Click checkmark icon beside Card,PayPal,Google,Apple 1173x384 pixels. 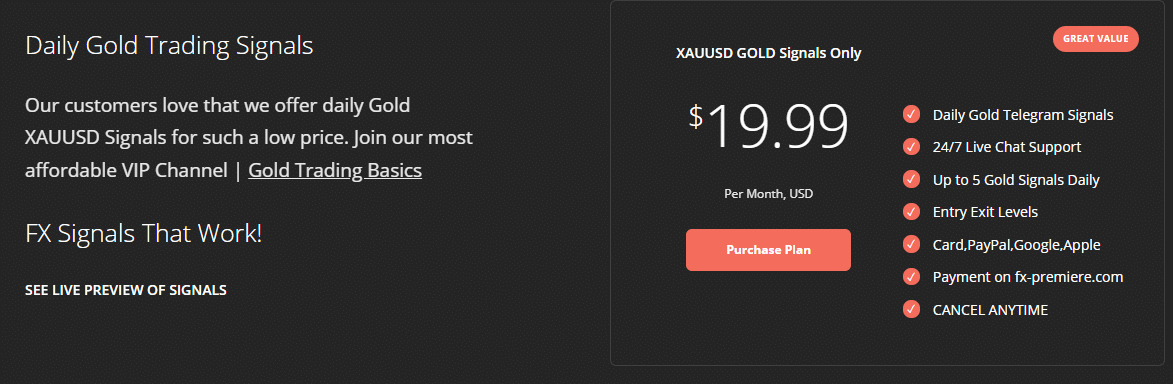point(911,244)
